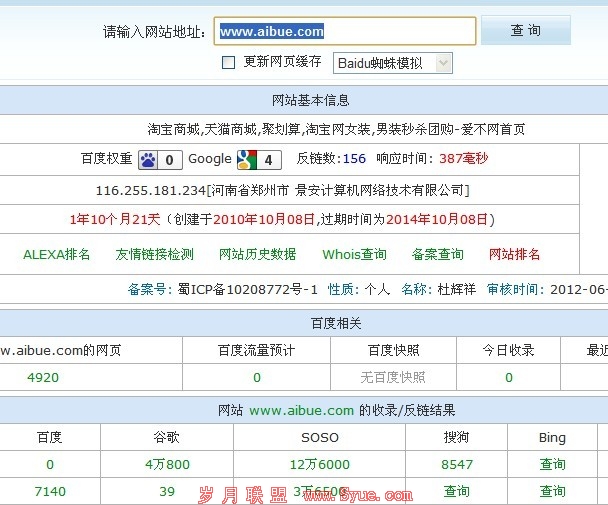The height and width of the screenshot is (505, 608).
Task: Open the 网站历史数据 link
Action: coord(258,254)
